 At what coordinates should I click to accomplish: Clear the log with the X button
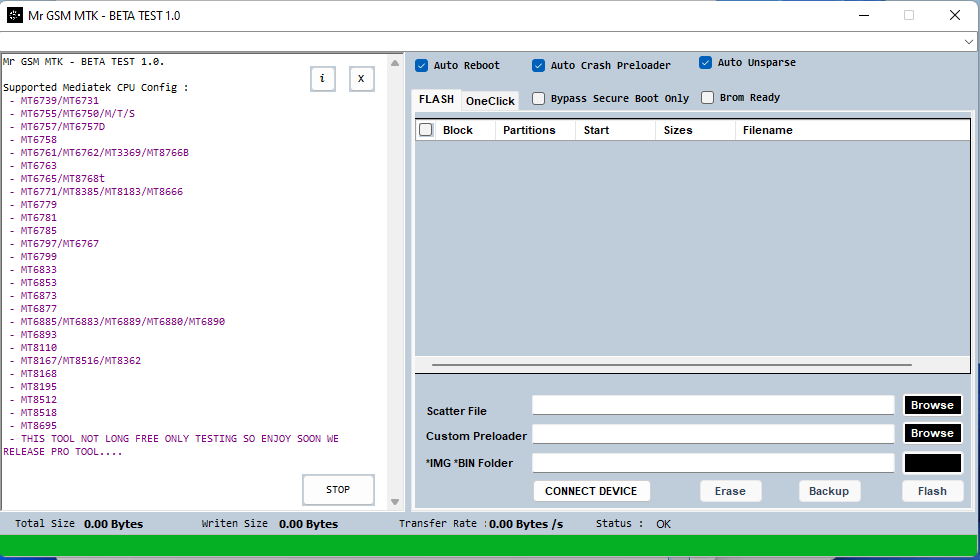point(361,79)
